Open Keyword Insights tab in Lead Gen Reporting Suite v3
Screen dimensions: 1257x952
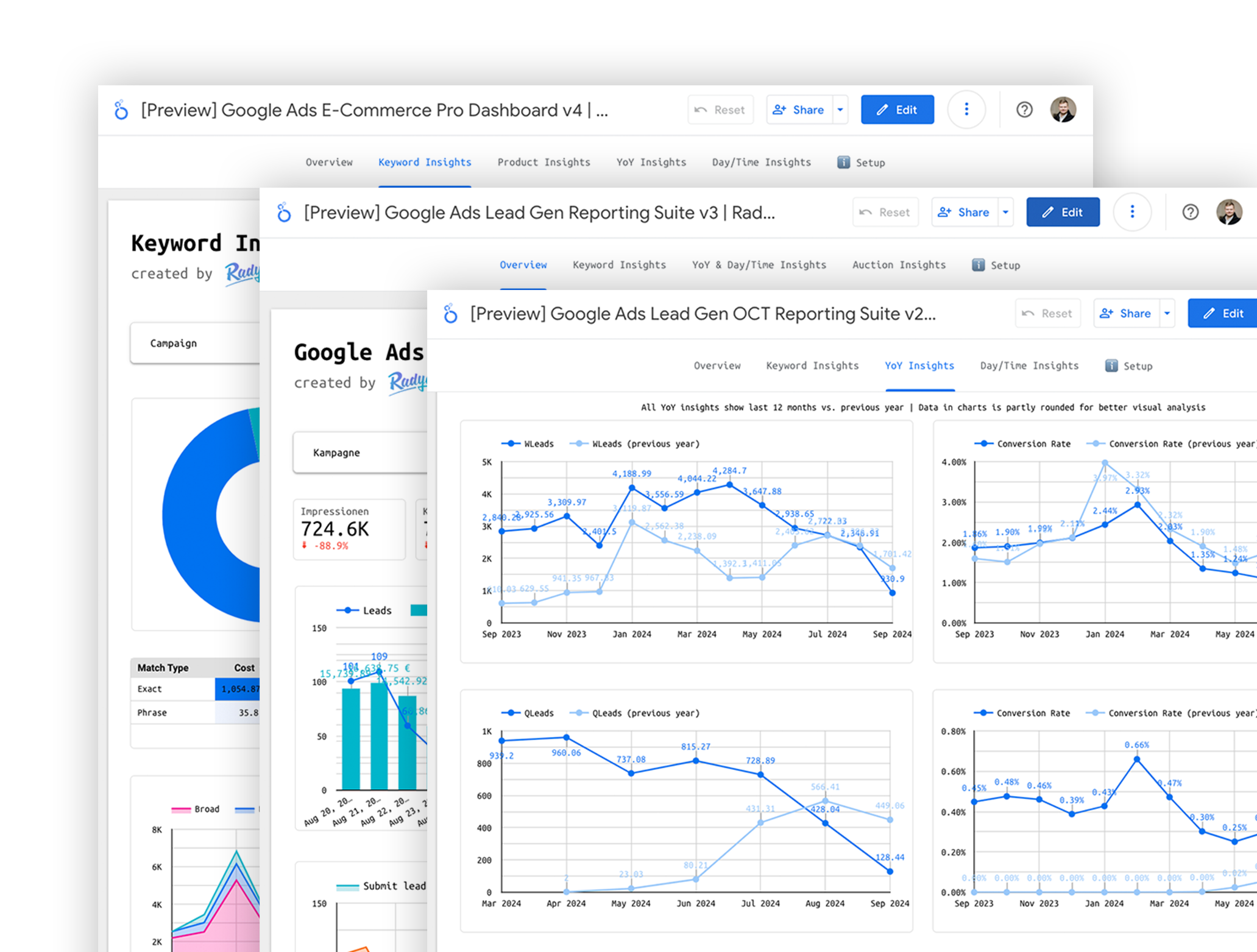point(619,264)
